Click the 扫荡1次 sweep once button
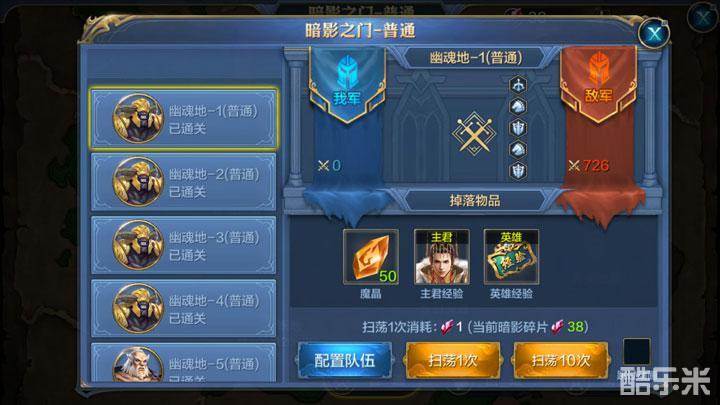Viewport: 720px width, 405px height. click(x=453, y=360)
